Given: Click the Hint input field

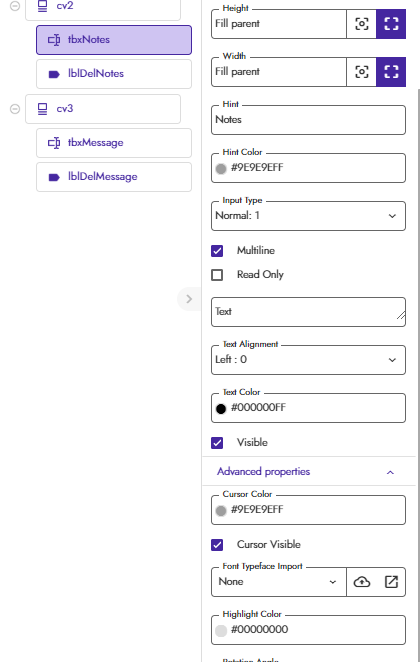Looking at the screenshot, I should tap(308, 120).
